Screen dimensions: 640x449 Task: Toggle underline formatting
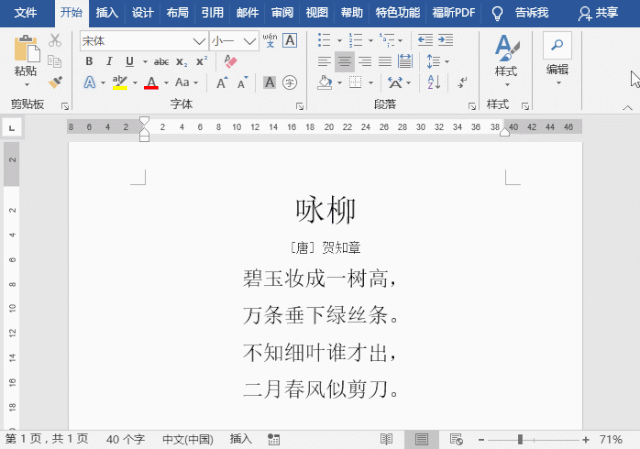(x=129, y=62)
